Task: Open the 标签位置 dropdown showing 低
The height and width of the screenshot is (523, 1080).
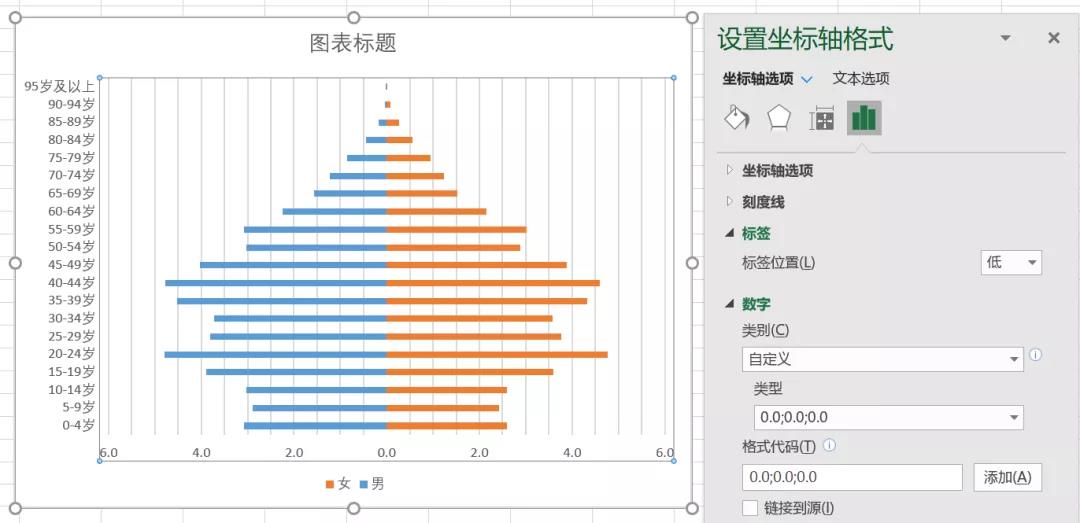Action: [x=1011, y=263]
